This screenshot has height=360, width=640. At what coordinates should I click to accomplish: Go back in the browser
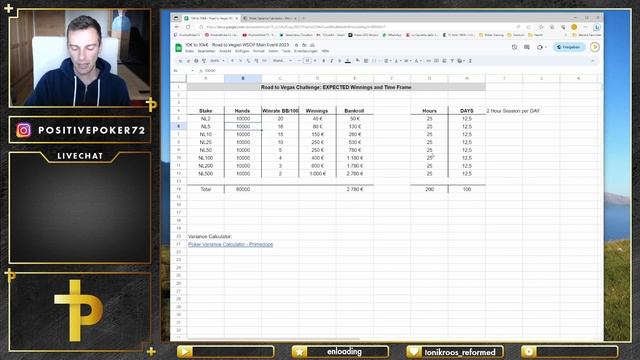177,27
